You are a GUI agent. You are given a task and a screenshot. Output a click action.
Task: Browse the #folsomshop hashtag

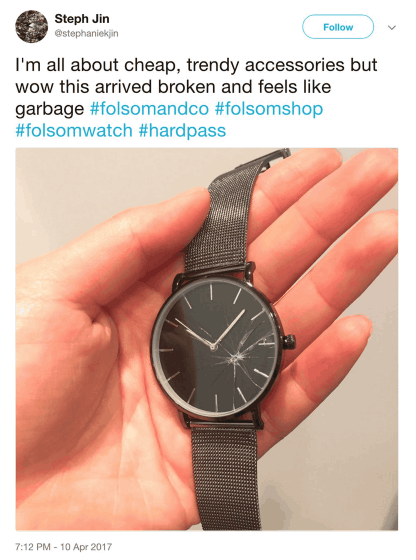click(x=269, y=109)
